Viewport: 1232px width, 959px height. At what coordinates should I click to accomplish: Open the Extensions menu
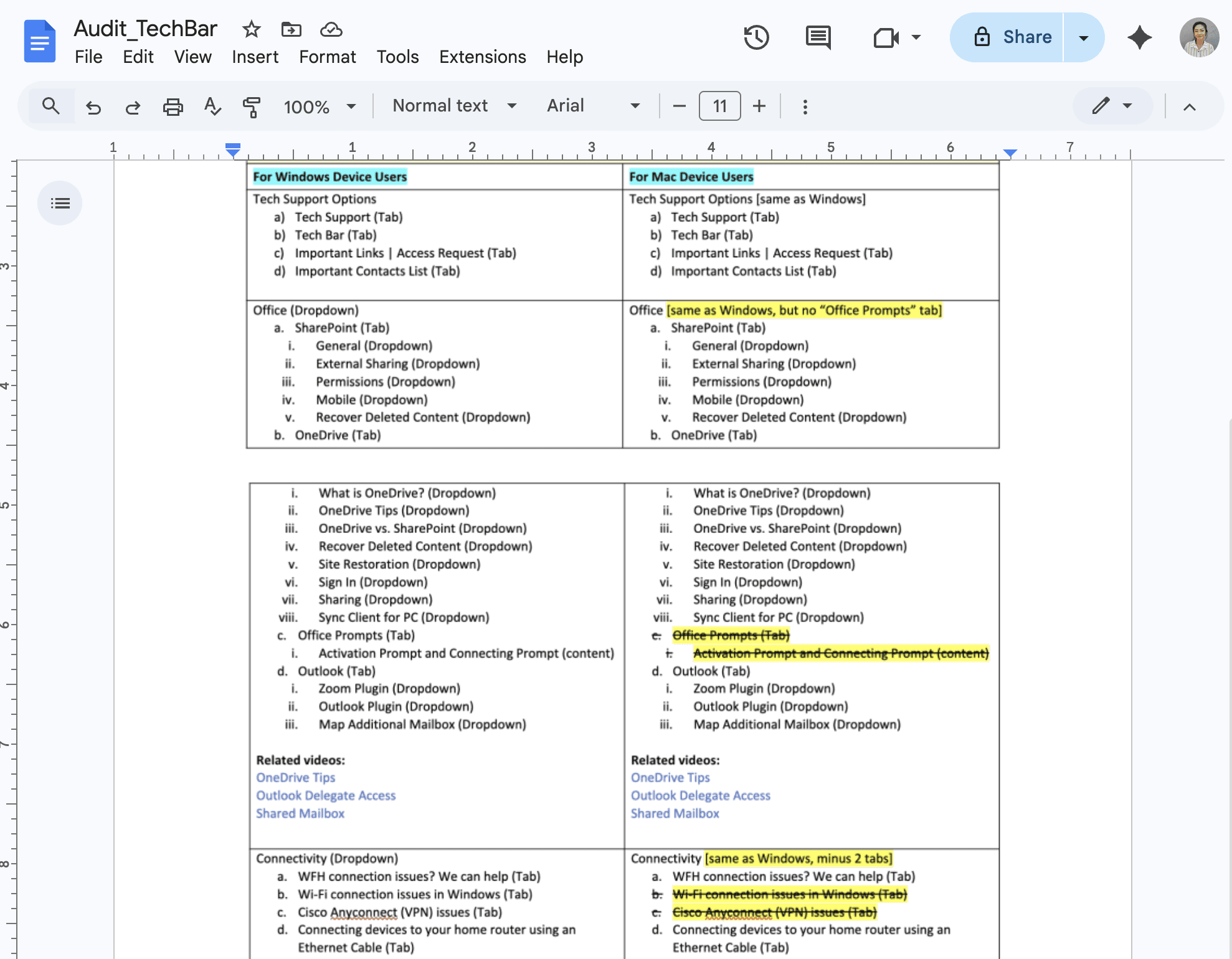click(x=482, y=57)
